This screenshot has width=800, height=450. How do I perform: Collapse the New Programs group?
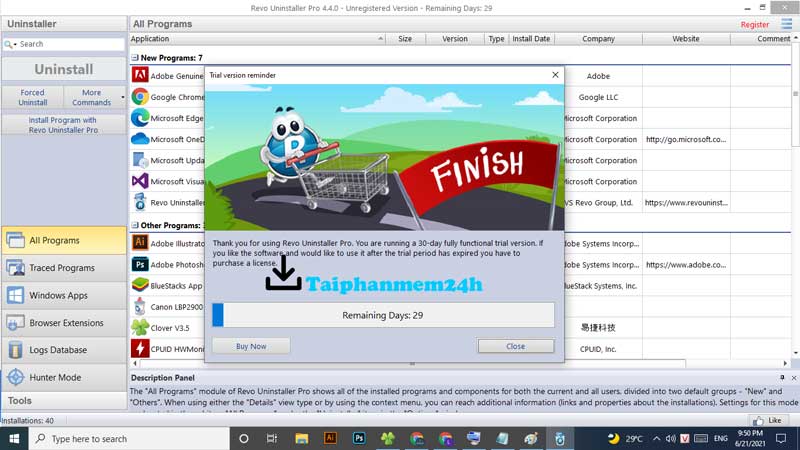135,58
